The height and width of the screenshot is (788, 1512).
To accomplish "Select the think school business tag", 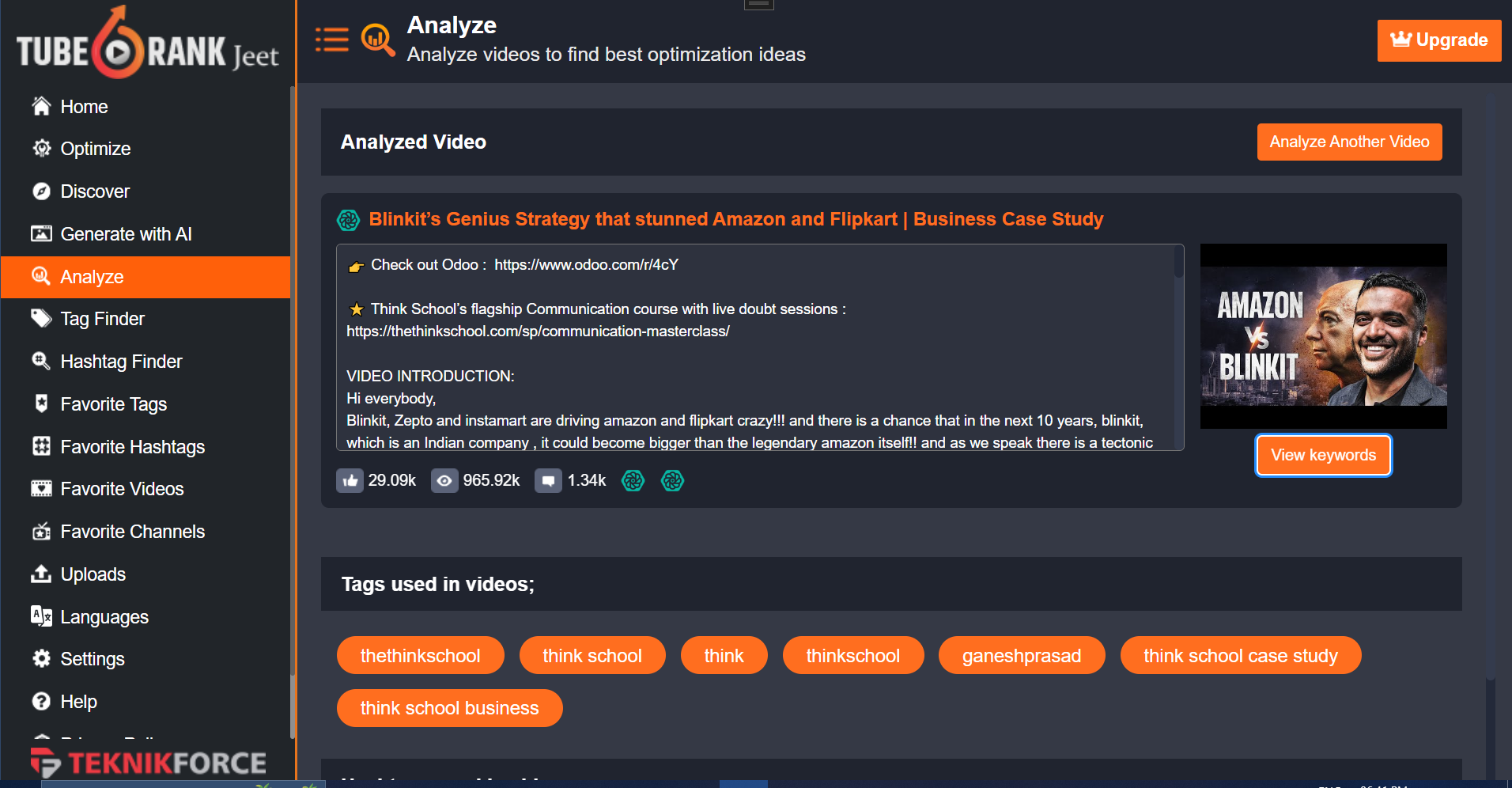I will (x=449, y=707).
